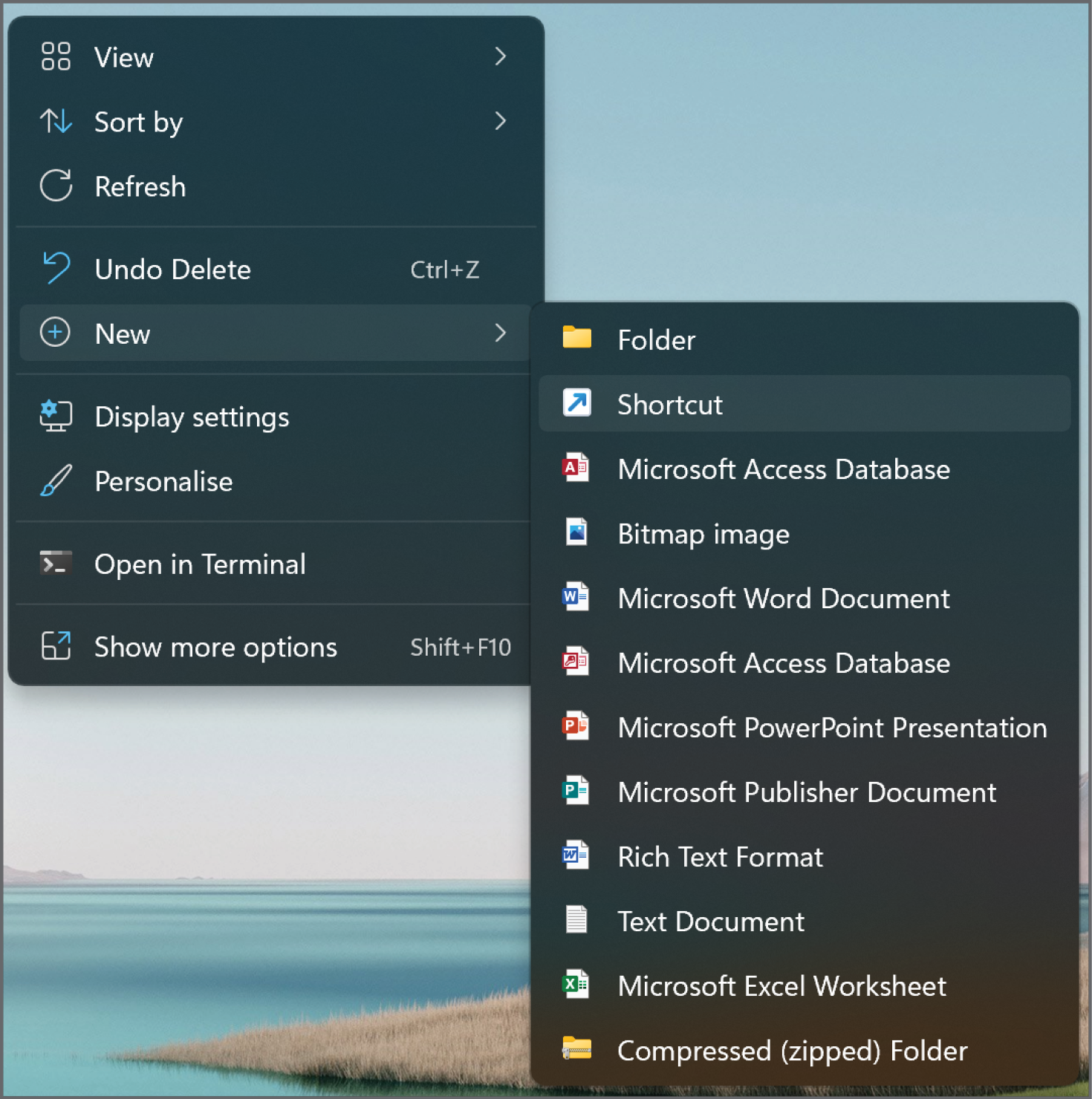1092x1099 pixels.
Task: Click the Publisher Document icon
Action: (576, 790)
